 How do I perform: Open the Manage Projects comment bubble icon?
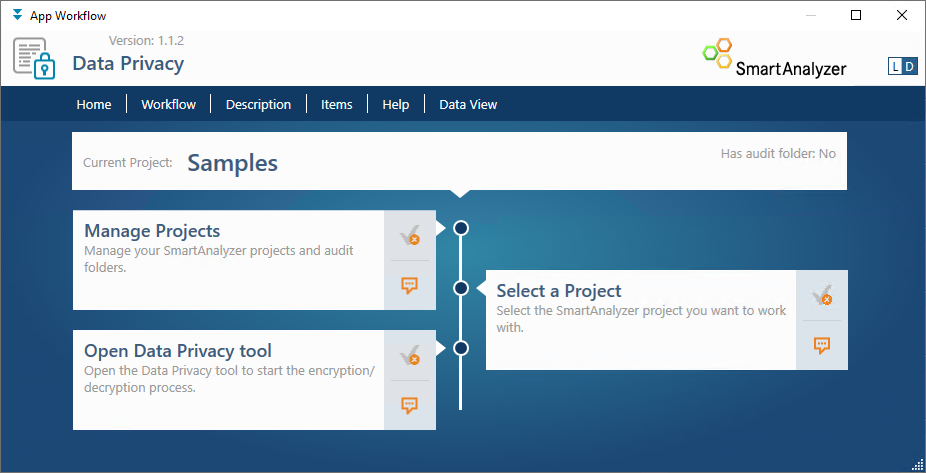click(x=409, y=286)
